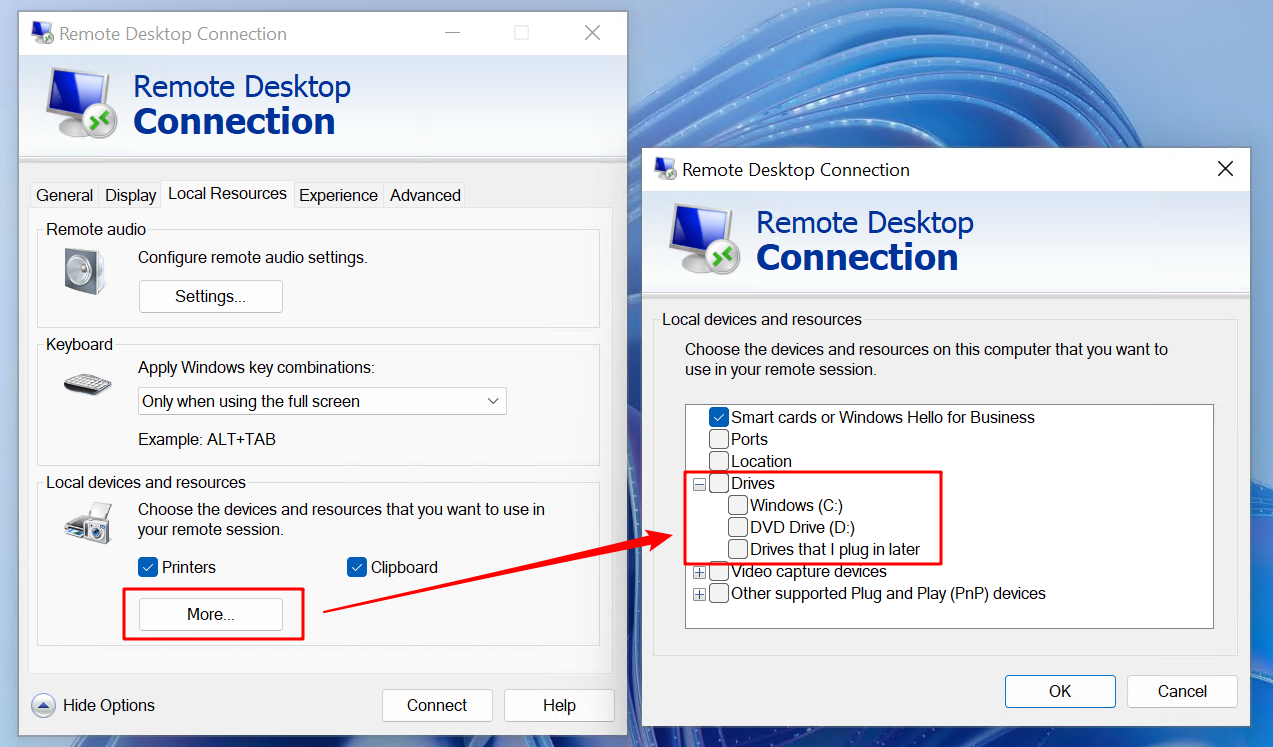Open the Windows key combinations dropdown
The image size is (1273, 747).
pyautogui.click(x=493, y=401)
